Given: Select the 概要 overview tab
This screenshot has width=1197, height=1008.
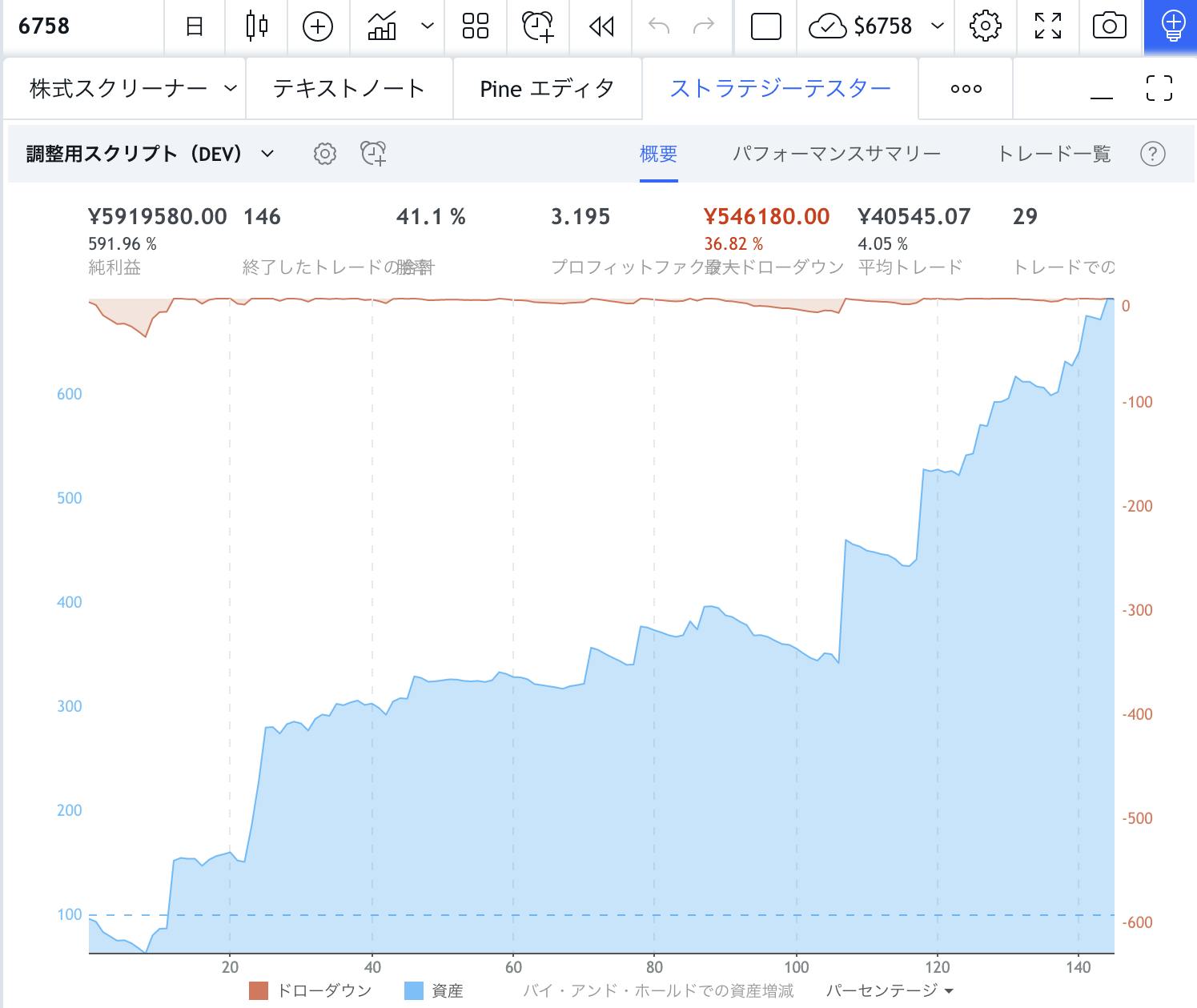Looking at the screenshot, I should [x=659, y=154].
